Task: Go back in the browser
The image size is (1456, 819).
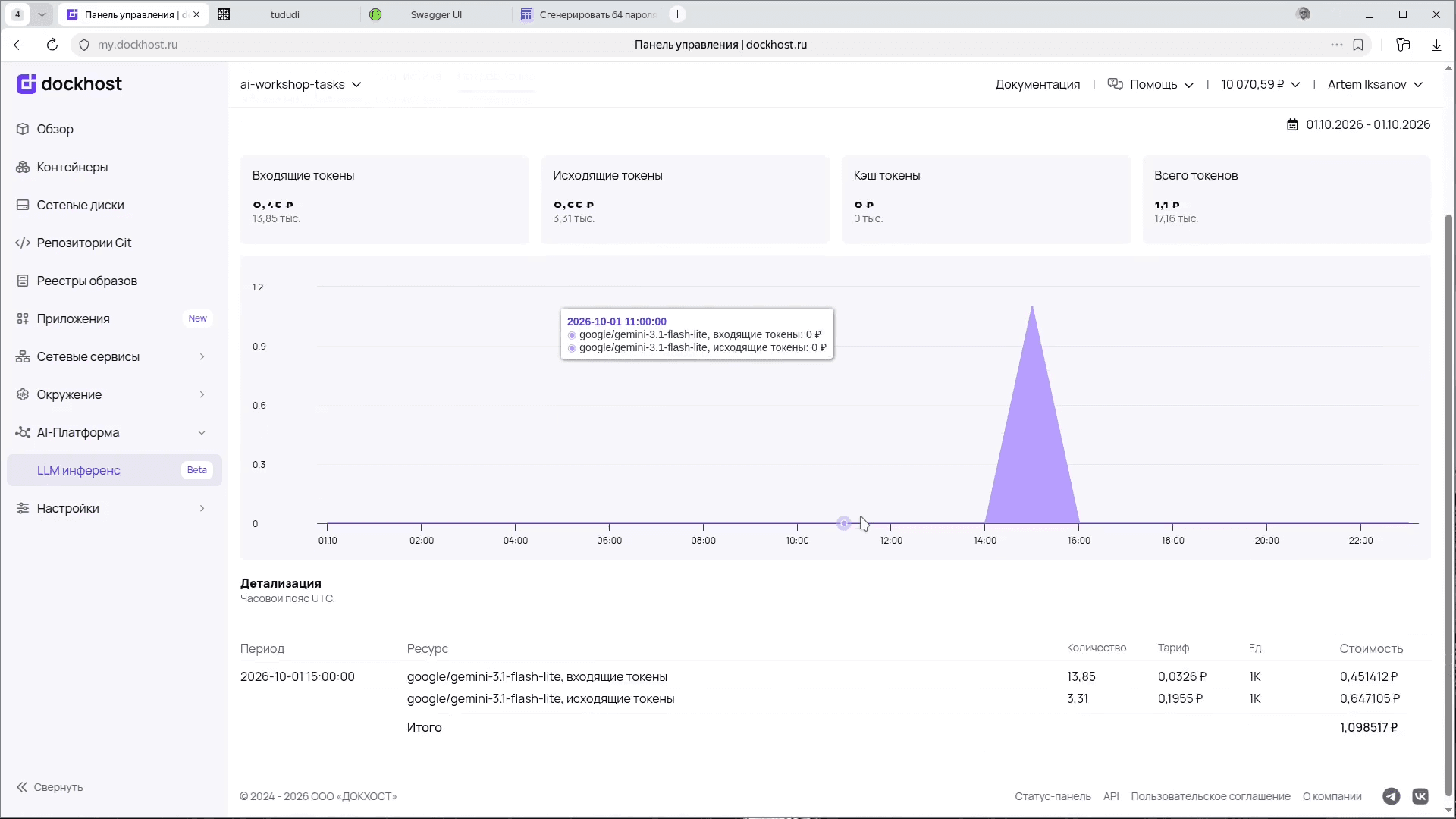Action: pos(19,45)
